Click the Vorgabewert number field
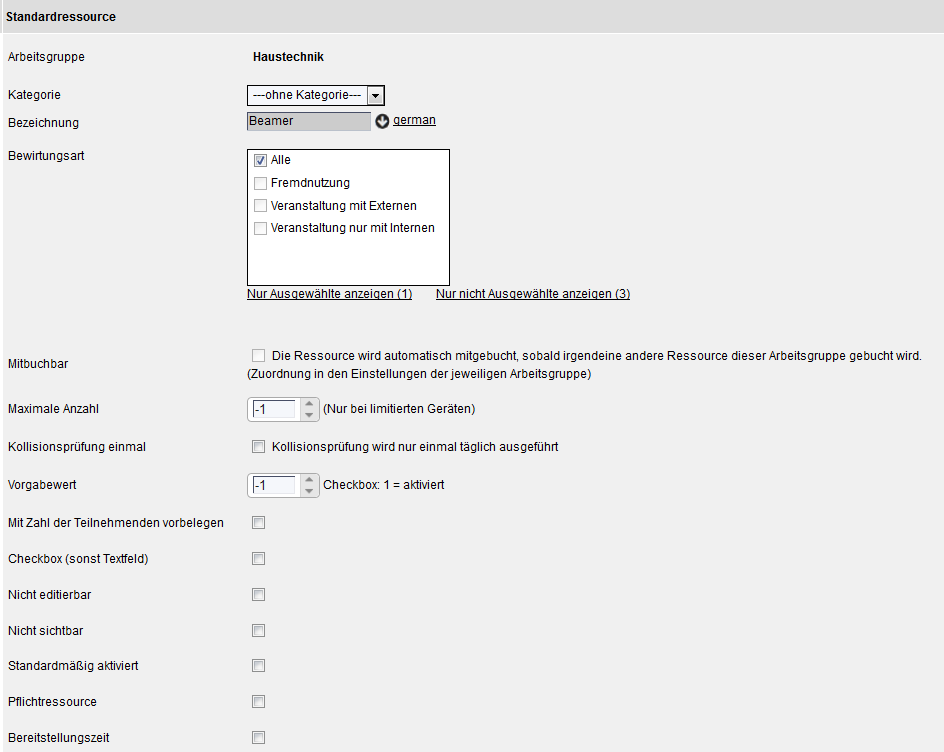944x752 pixels. [x=275, y=485]
